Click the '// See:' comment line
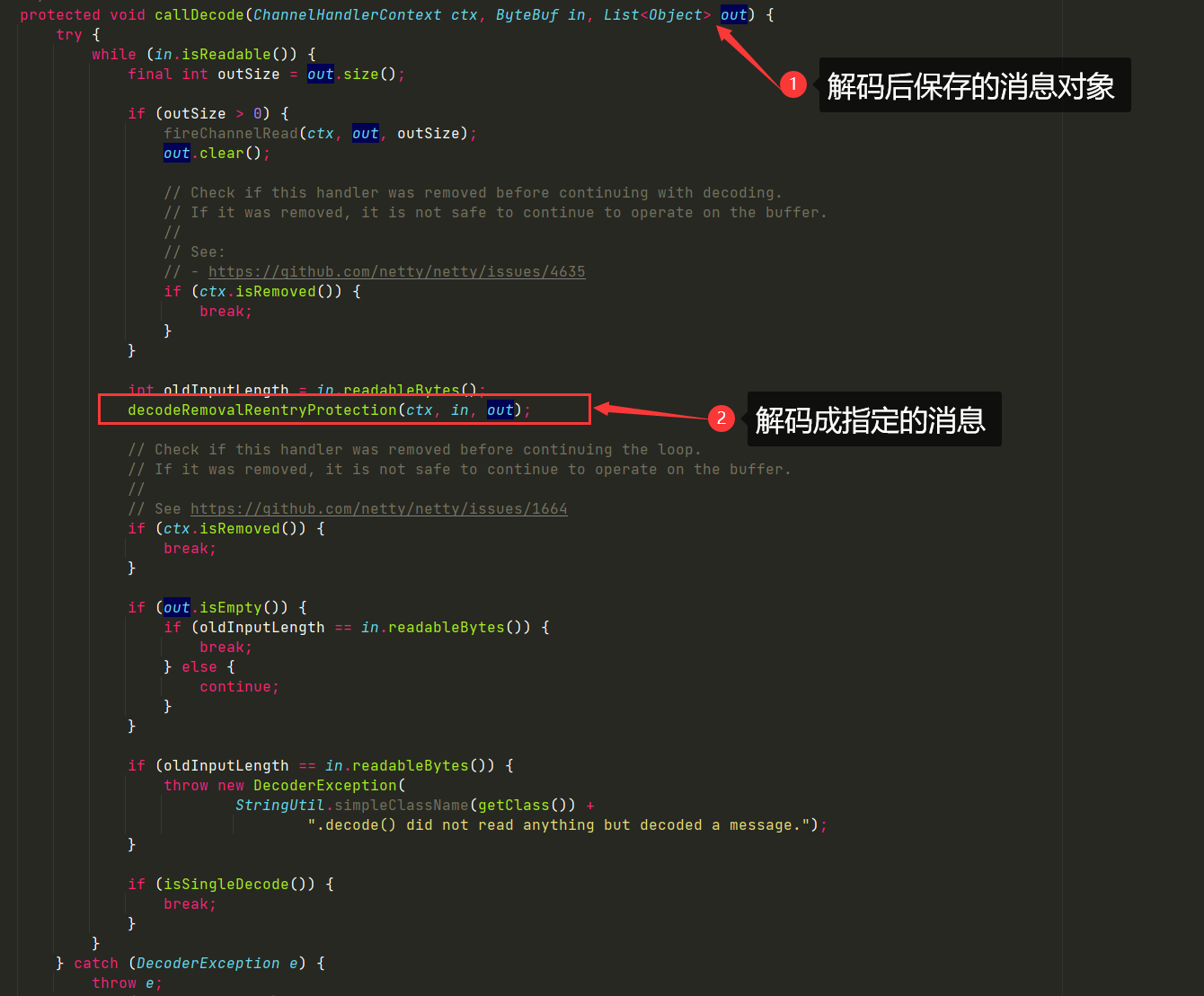This screenshot has width=1204, height=996. pyautogui.click(x=194, y=251)
